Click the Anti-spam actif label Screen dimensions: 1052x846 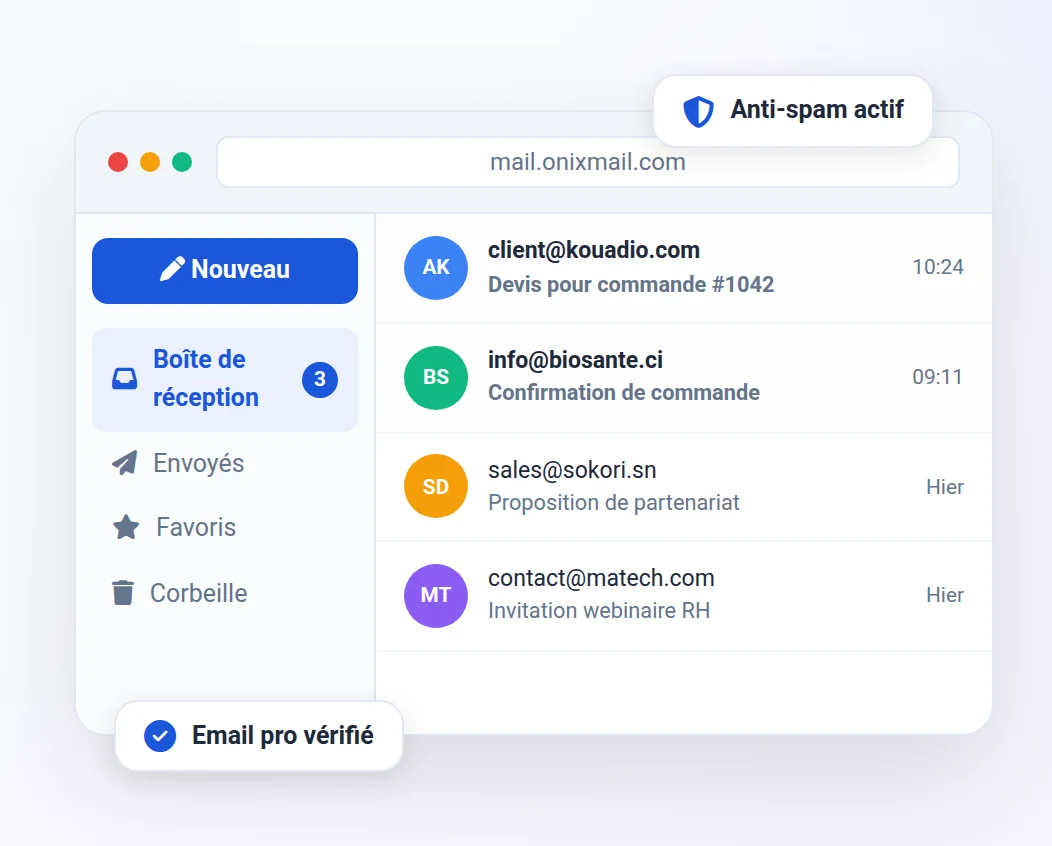(x=817, y=109)
